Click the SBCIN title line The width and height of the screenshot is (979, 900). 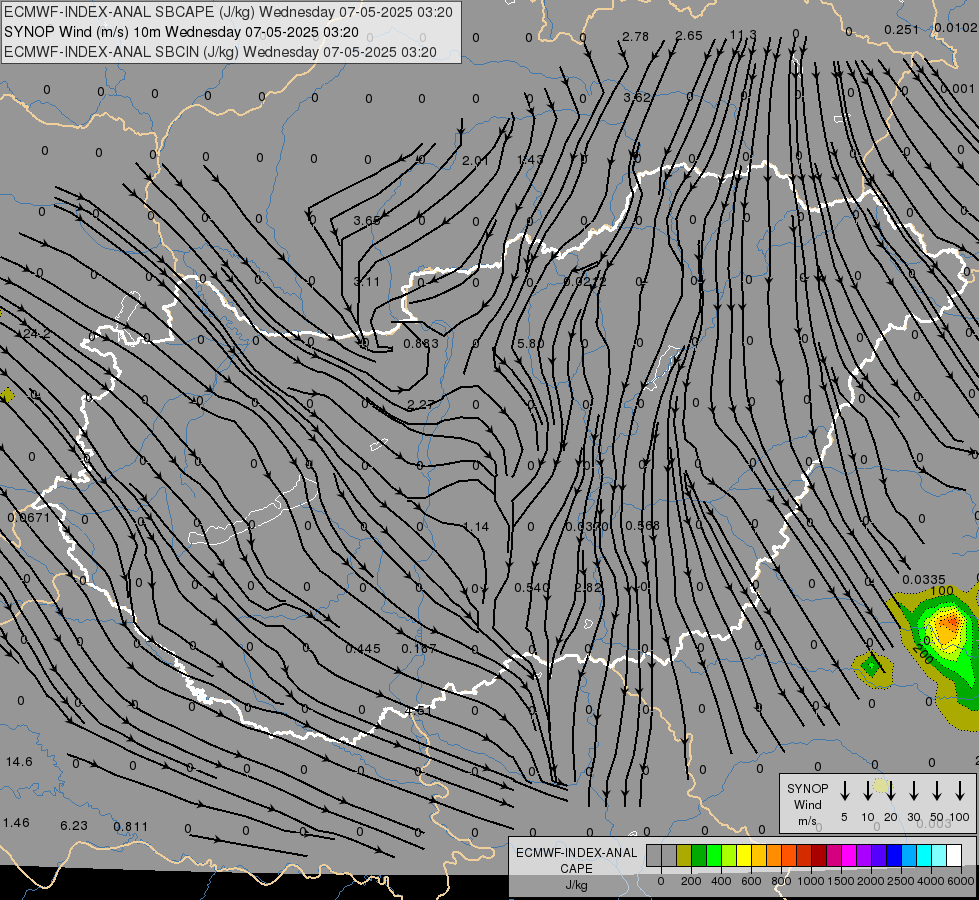tap(220, 52)
